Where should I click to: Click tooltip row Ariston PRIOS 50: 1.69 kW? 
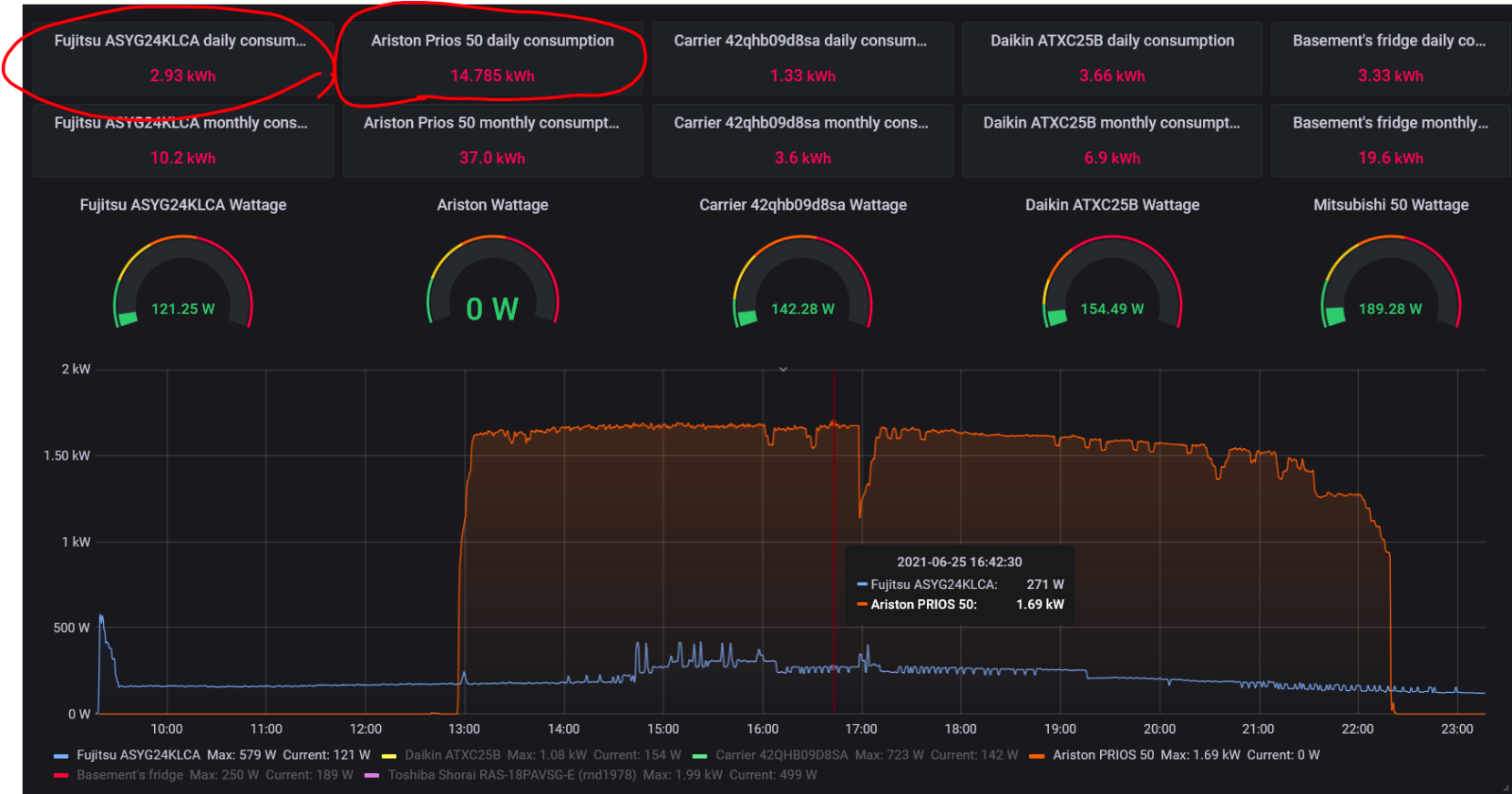coord(959,605)
